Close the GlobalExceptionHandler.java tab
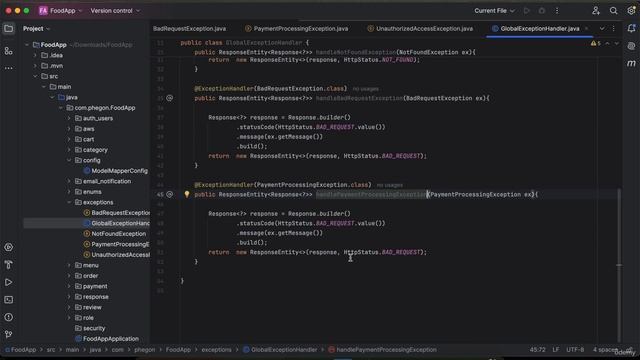This screenshot has width=640, height=360. [x=587, y=29]
